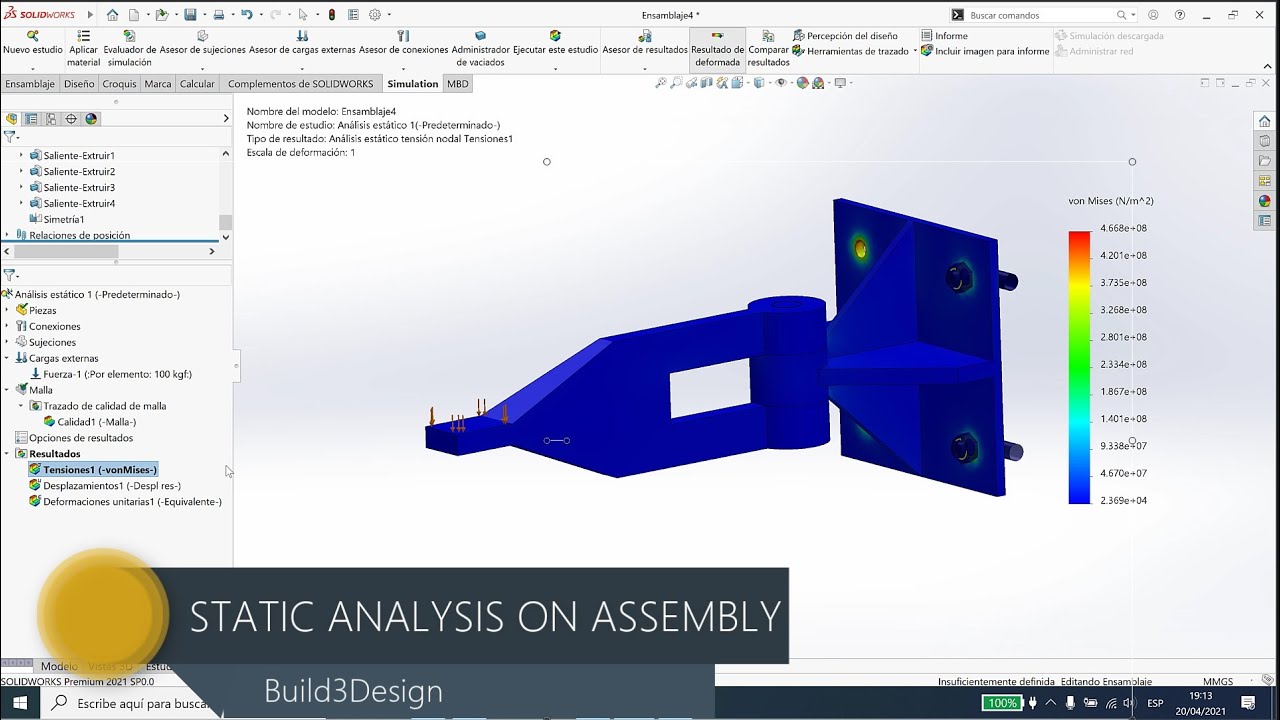Select Tensiones1 (-vonMises-) result
The width and height of the screenshot is (1280, 720).
[x=93, y=470]
